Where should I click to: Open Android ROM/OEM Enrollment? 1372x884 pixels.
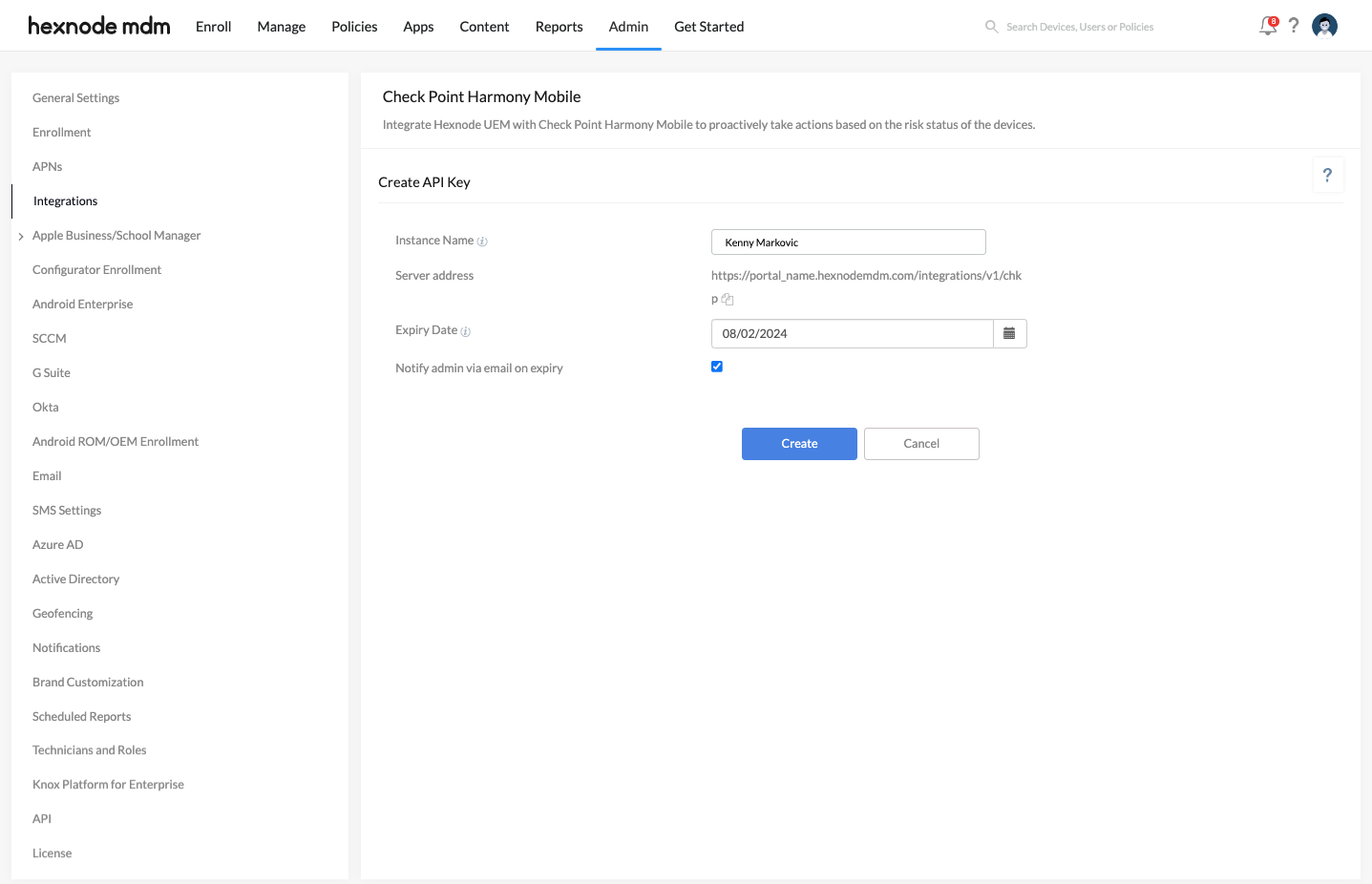click(116, 442)
